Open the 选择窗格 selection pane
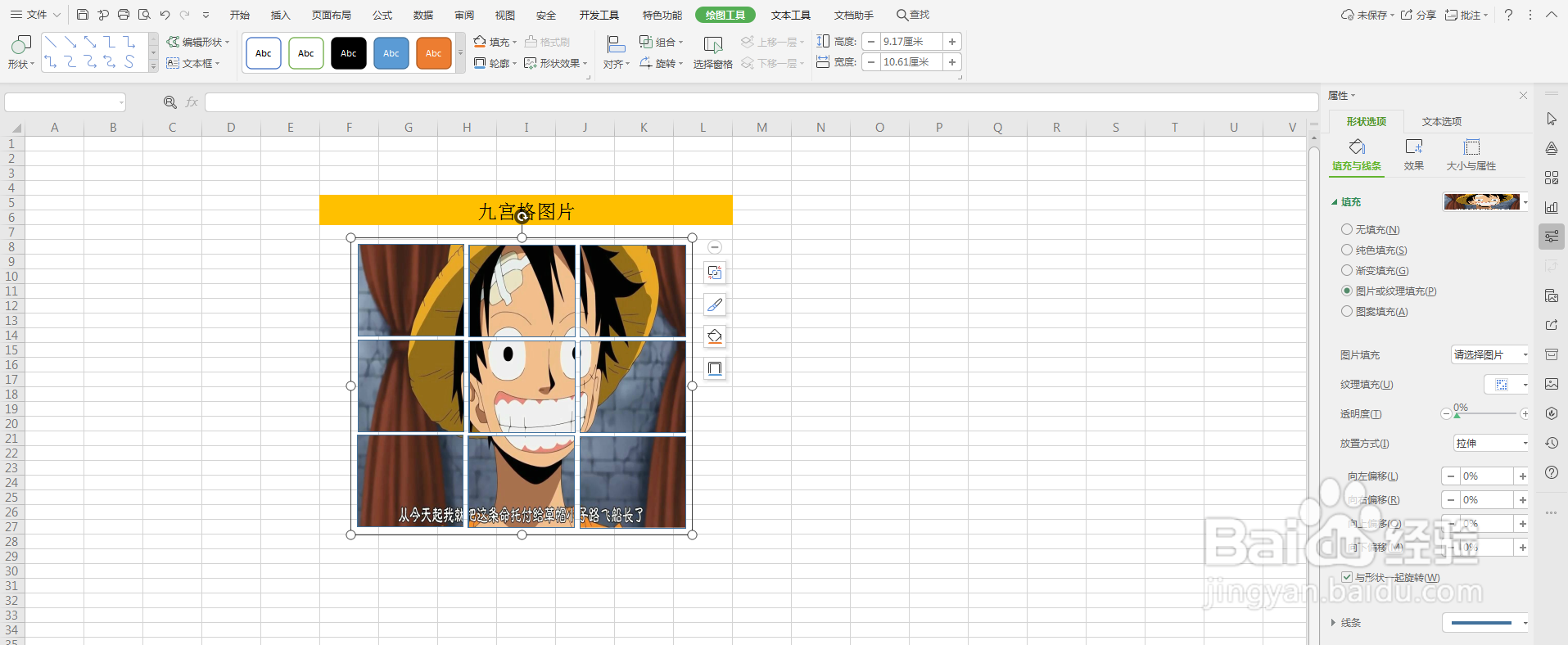The height and width of the screenshot is (645, 1568). (712, 52)
